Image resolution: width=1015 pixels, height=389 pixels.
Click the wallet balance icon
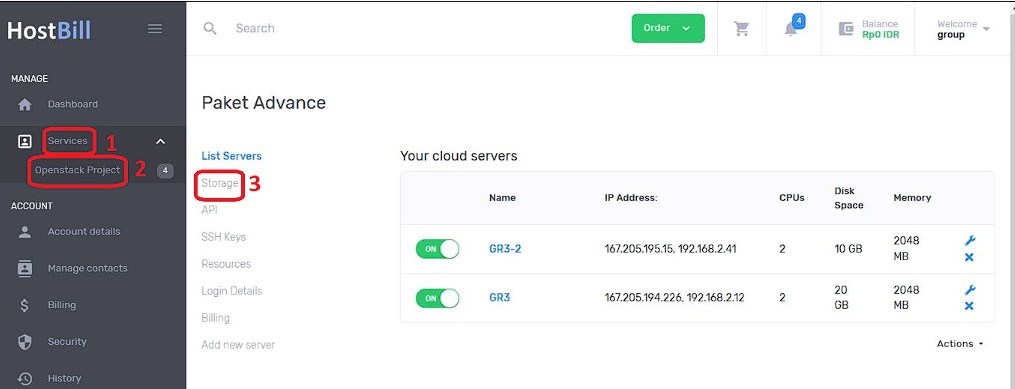pyautogui.click(x=845, y=29)
